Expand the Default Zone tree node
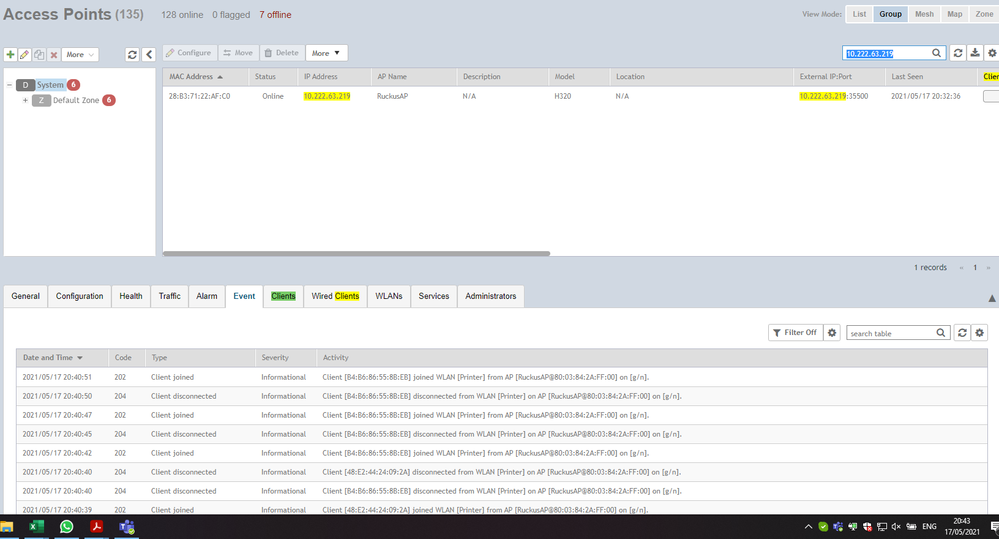 25,100
